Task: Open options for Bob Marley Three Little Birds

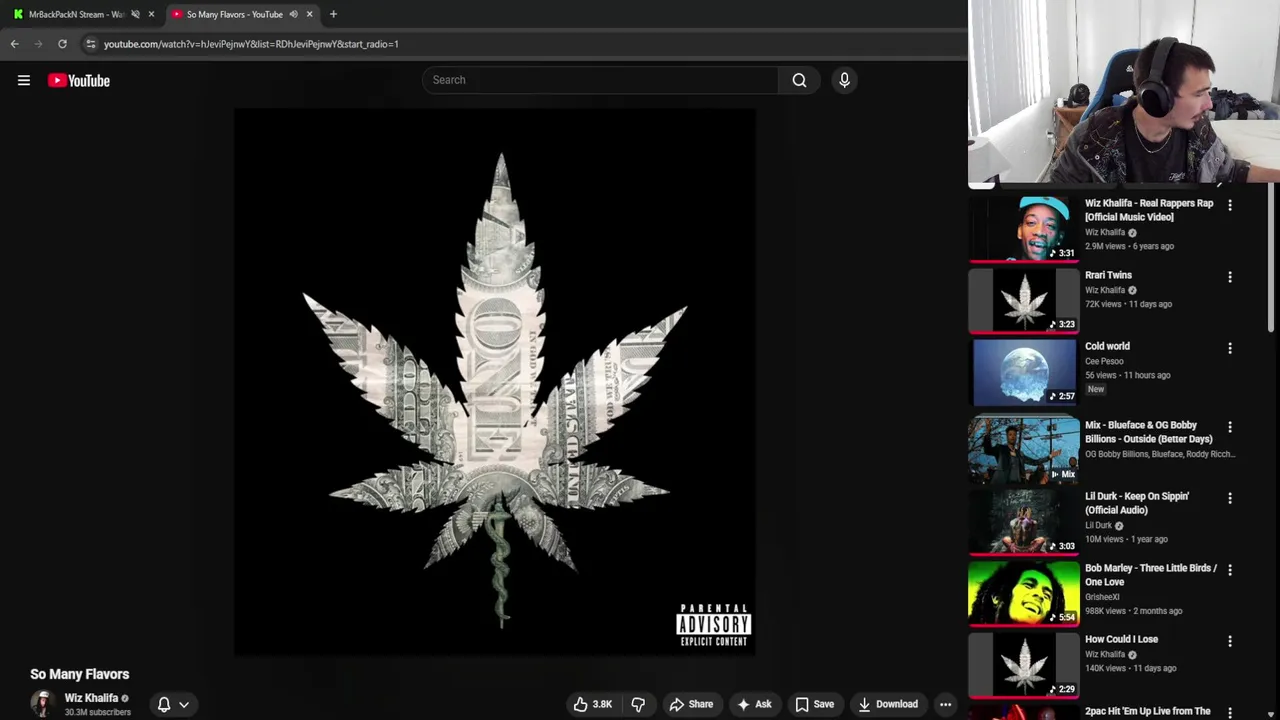Action: [1230, 570]
